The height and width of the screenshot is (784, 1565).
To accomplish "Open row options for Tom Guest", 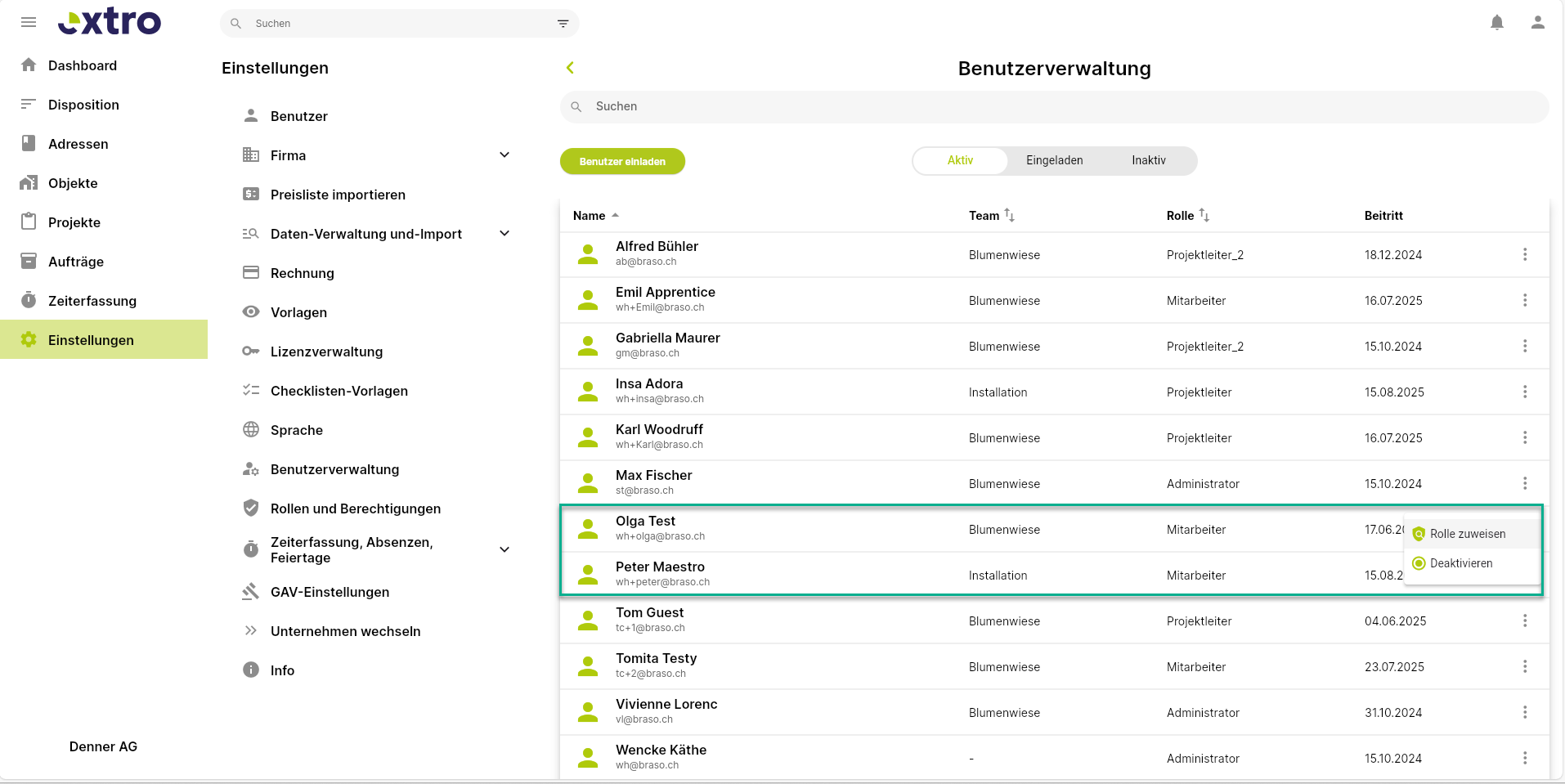I will [x=1525, y=620].
